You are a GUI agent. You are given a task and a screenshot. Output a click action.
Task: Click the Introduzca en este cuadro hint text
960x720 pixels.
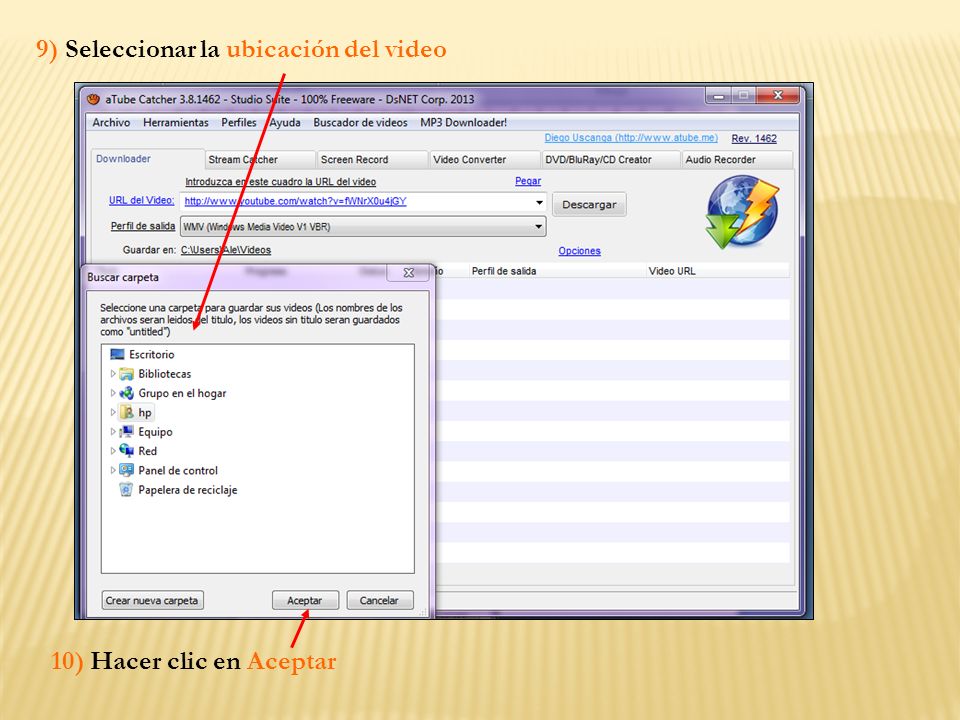(280, 182)
